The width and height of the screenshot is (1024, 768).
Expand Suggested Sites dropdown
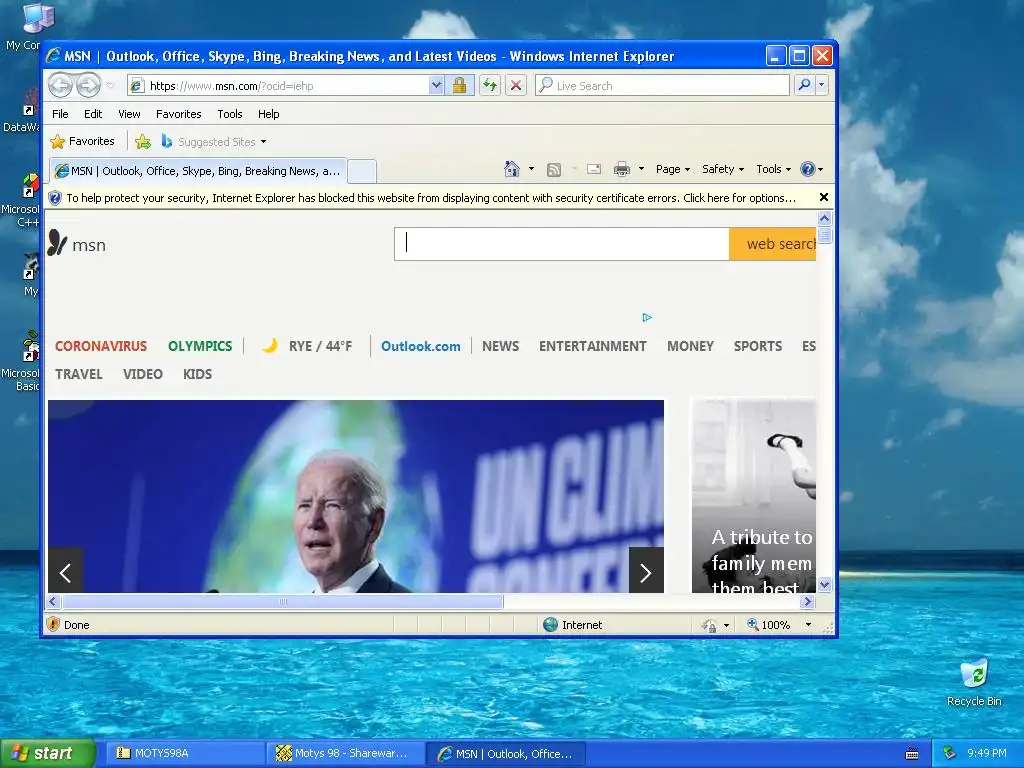click(263, 142)
